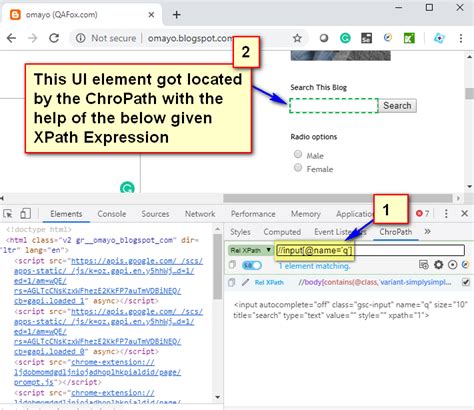
Task: Open the Chrome three-dot menu
Action: point(461,38)
